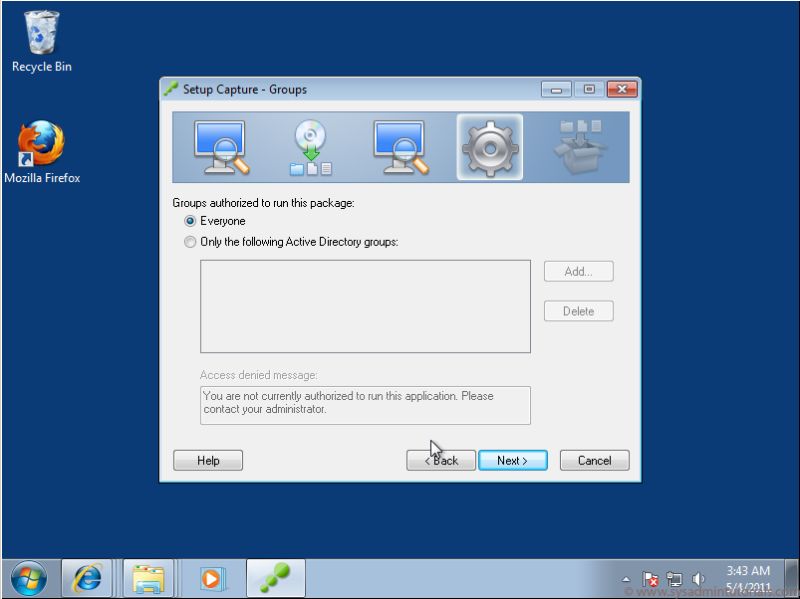Click the network status tray icon
Screen dimensions: 800x599
(673, 577)
